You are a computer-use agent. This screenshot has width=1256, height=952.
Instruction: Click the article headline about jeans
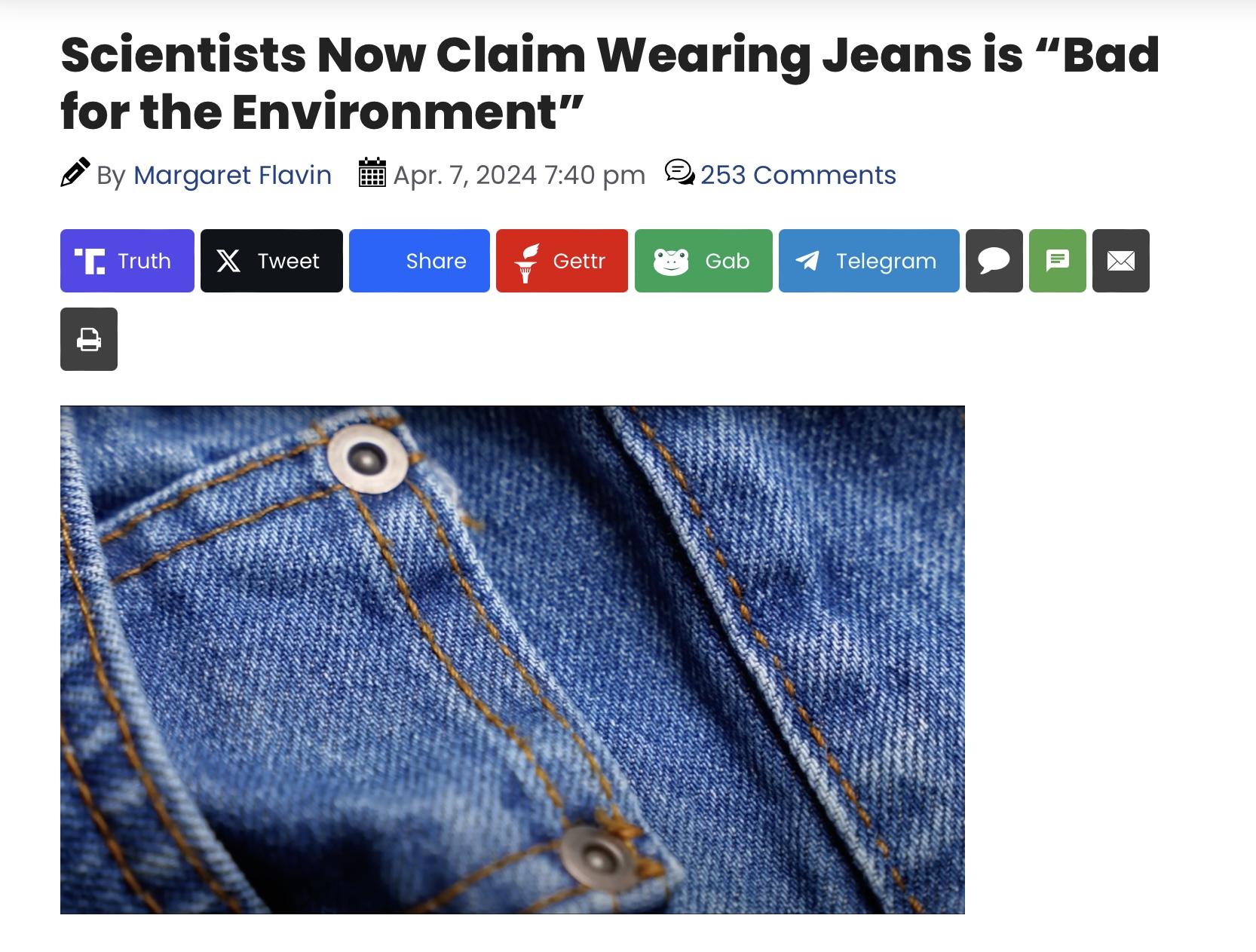(610, 83)
